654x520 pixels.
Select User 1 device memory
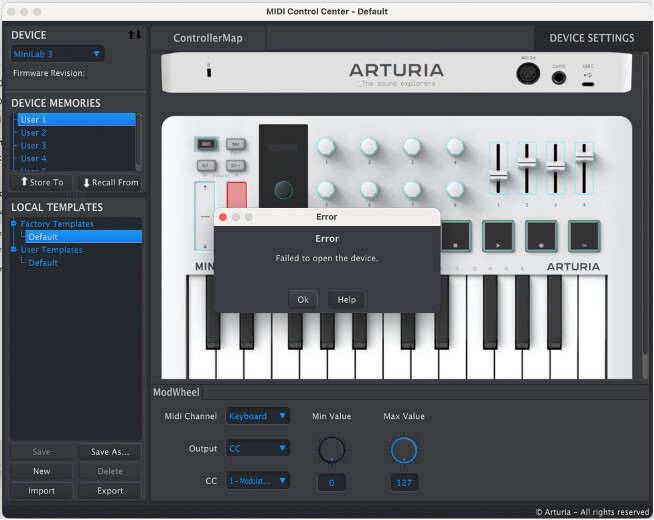coord(76,120)
